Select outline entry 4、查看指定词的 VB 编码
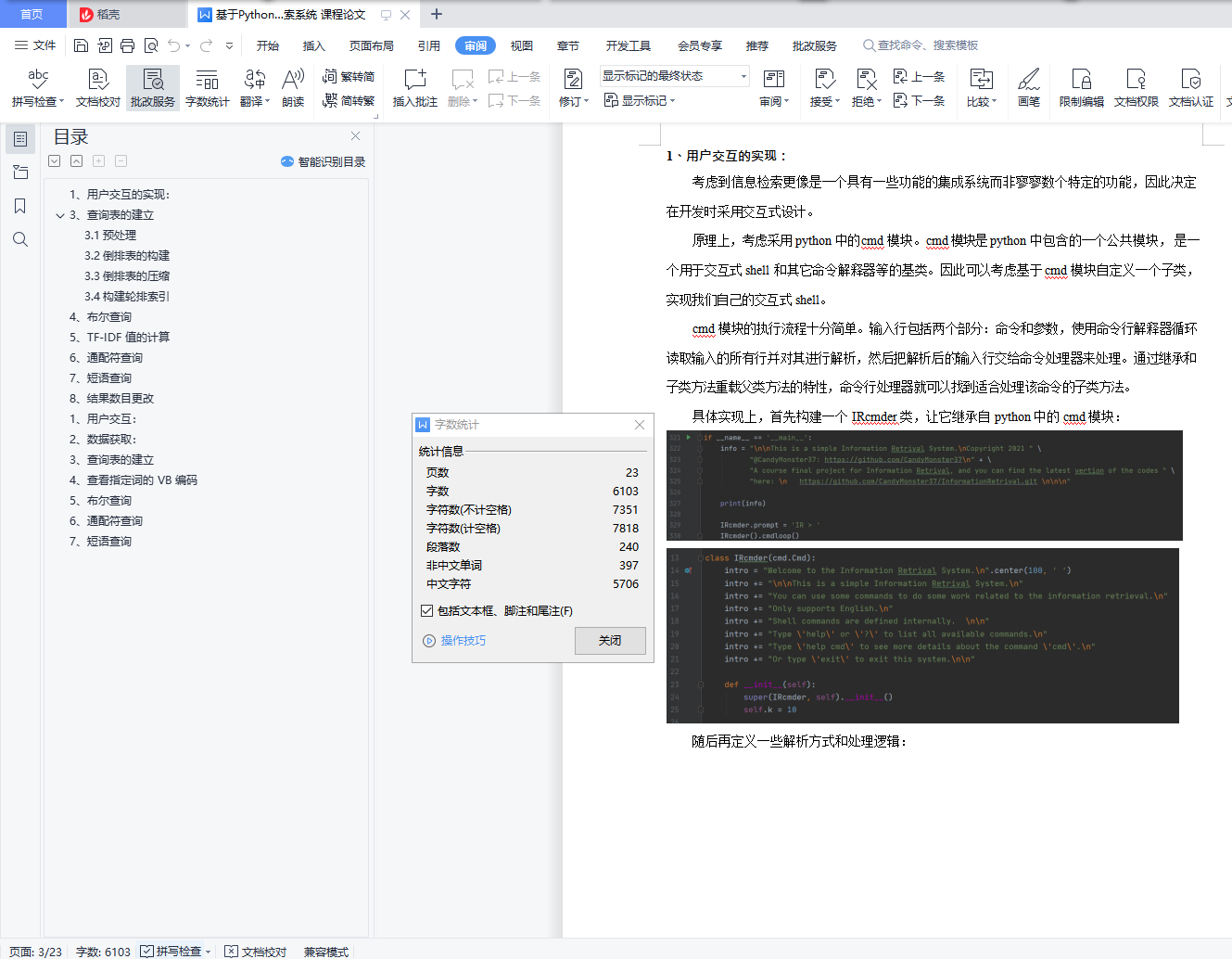 (133, 480)
